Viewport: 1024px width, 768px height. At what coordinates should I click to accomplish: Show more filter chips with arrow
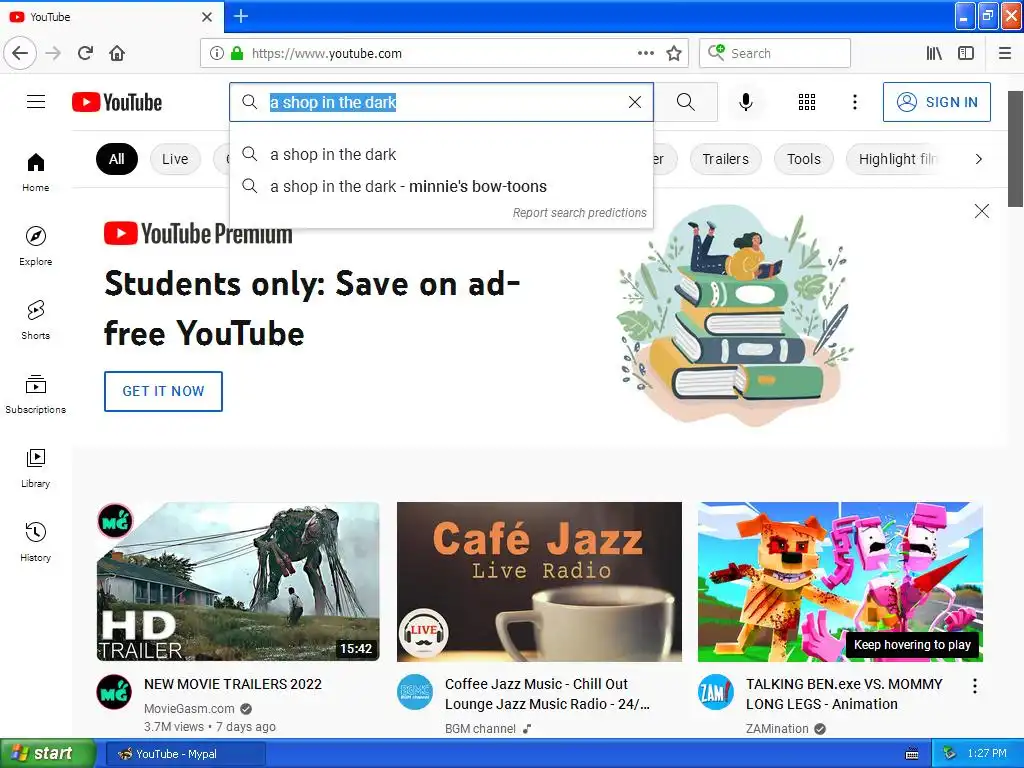pos(978,159)
